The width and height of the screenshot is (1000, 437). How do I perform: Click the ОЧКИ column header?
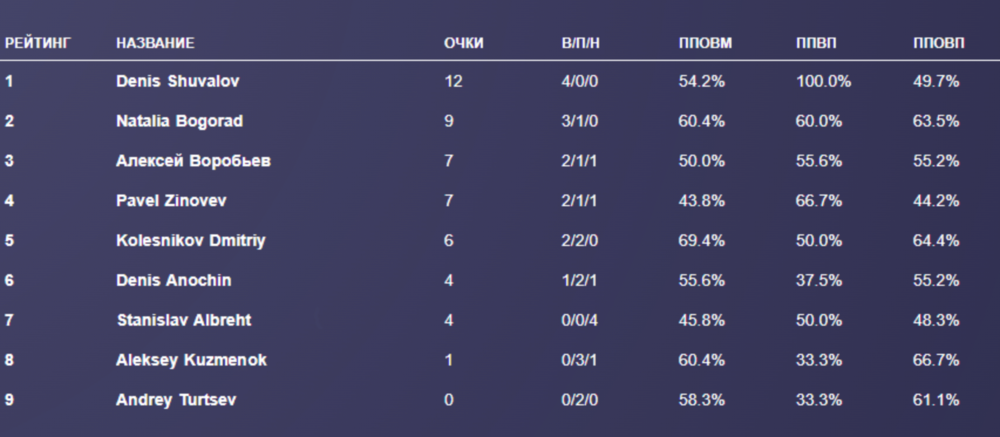[x=463, y=43]
